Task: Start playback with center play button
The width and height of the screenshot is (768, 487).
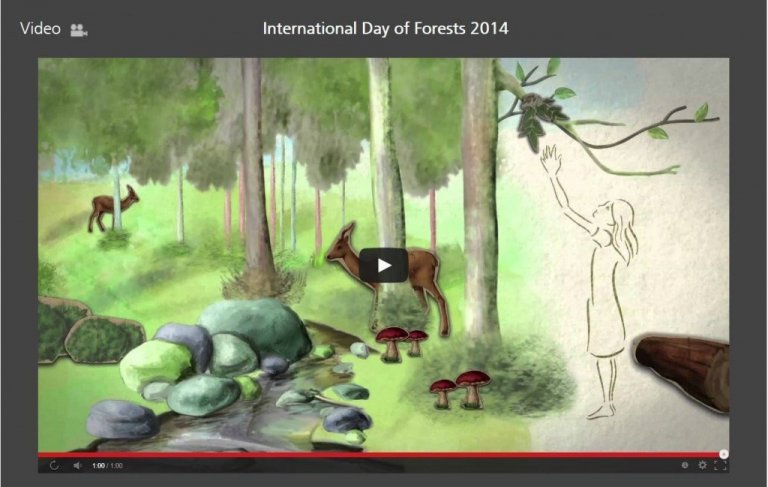Action: pyautogui.click(x=384, y=265)
